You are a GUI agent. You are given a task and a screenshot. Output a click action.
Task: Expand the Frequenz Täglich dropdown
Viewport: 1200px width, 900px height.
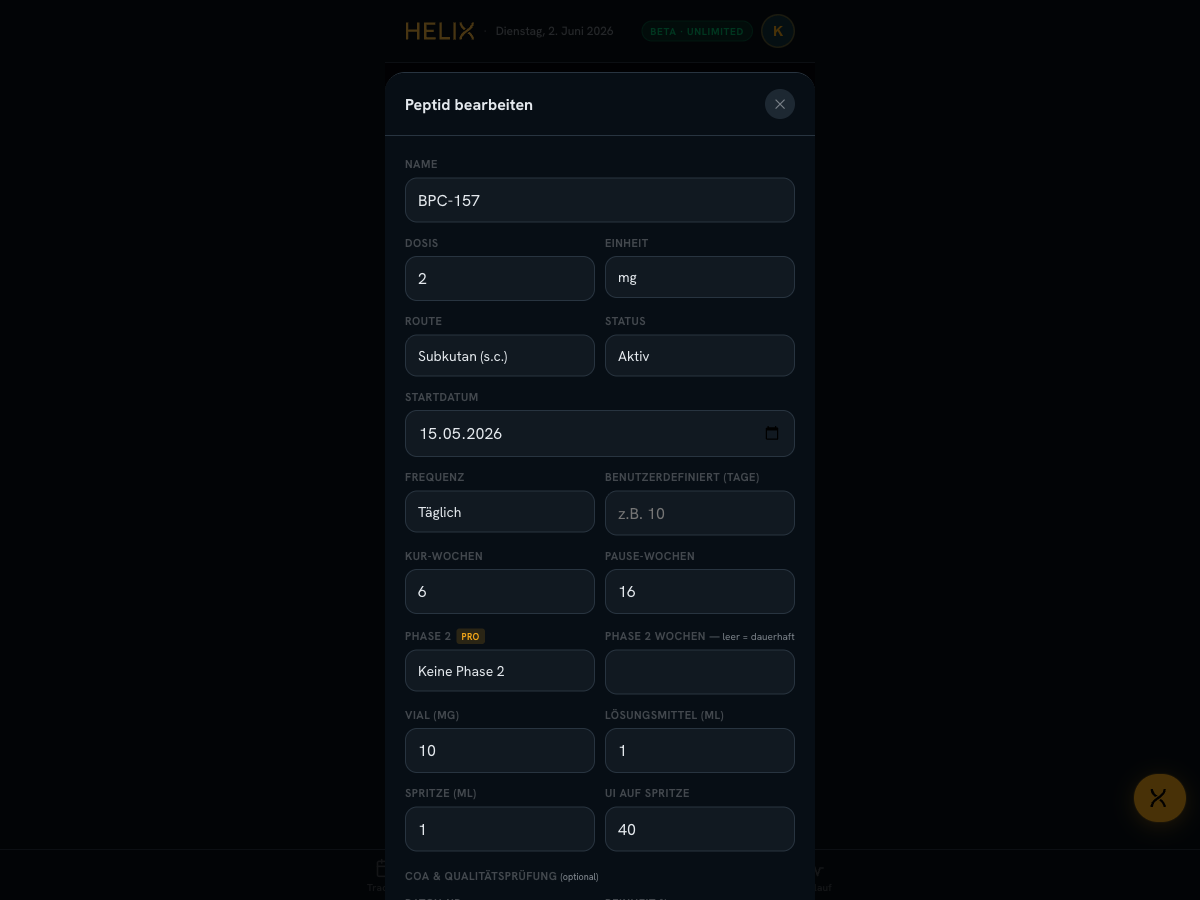click(x=500, y=511)
